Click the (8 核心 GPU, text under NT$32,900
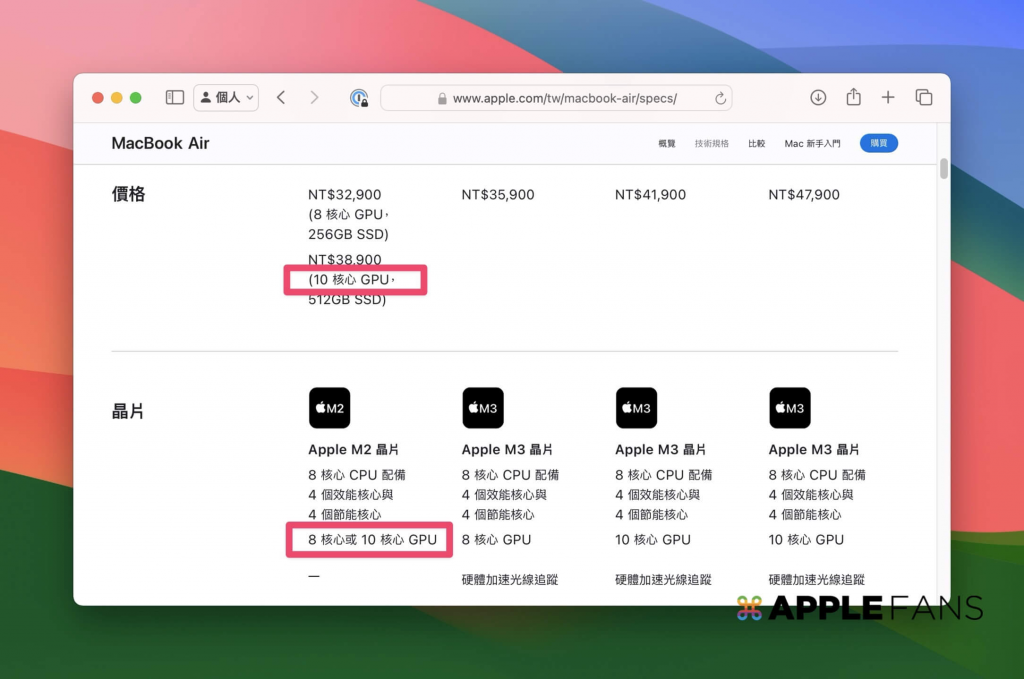The height and width of the screenshot is (679, 1024). coord(348,215)
